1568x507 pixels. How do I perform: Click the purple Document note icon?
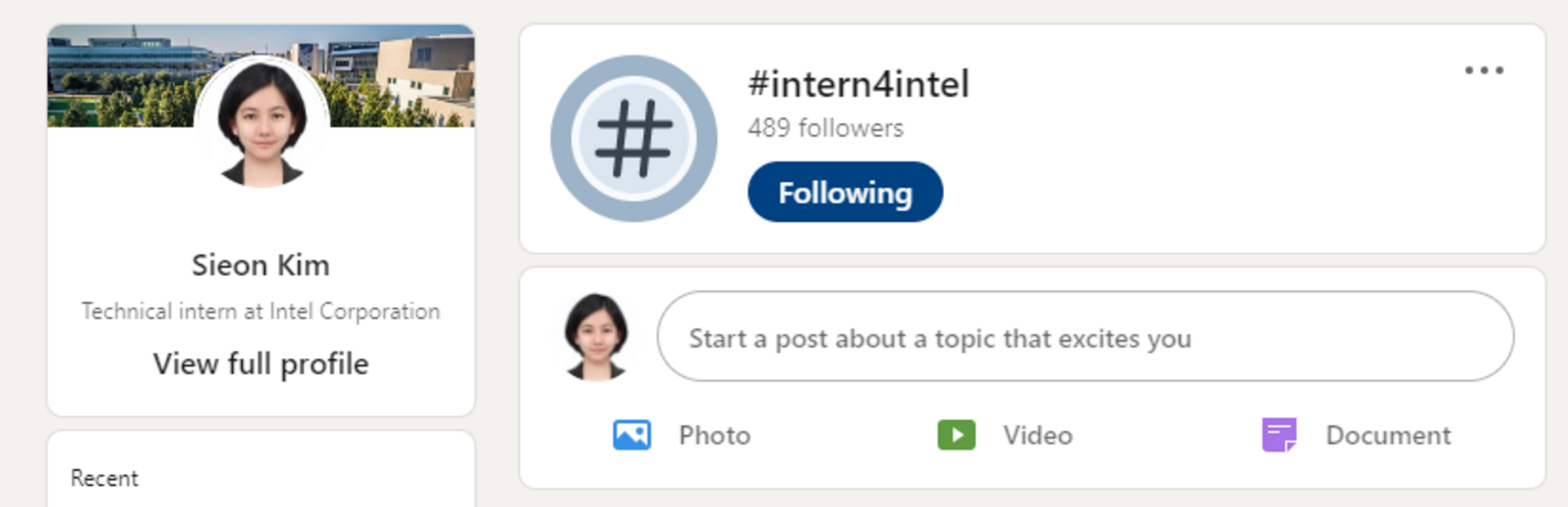1279,435
